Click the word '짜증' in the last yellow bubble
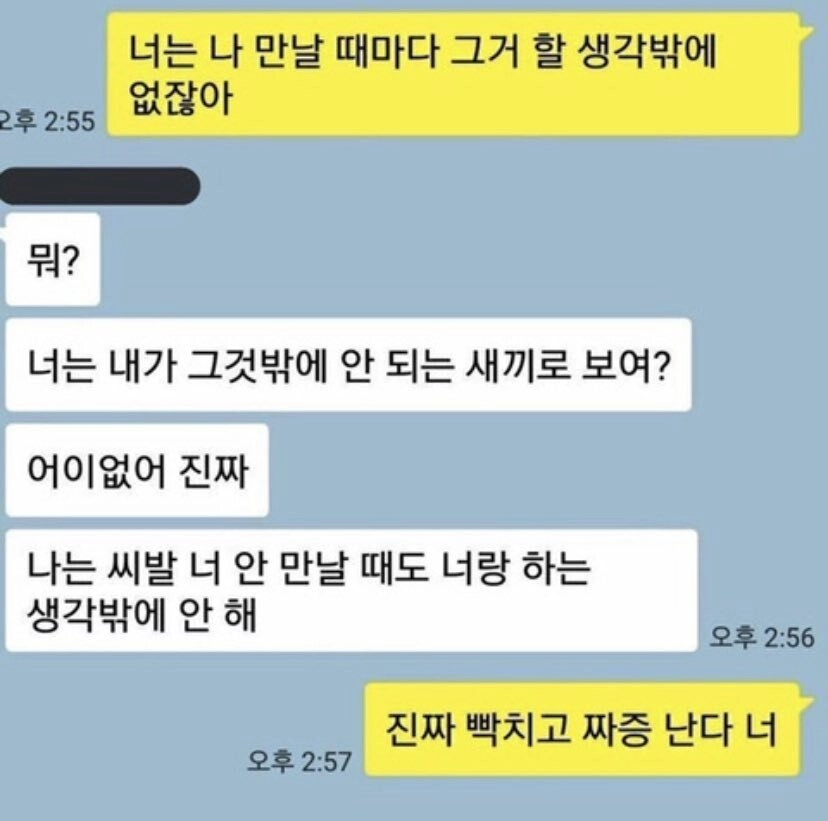 (x=615, y=730)
